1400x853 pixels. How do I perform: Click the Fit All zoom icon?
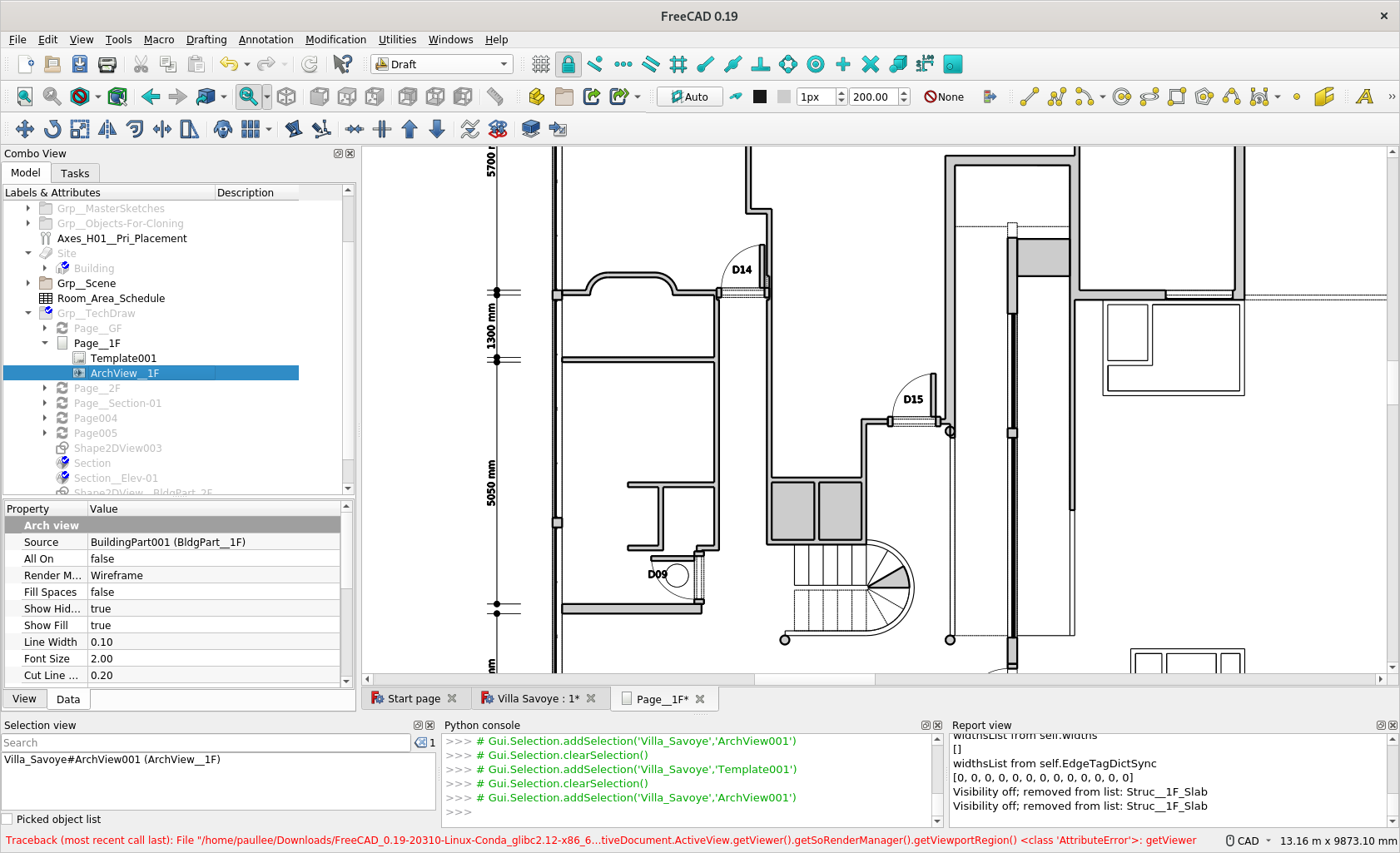24,97
